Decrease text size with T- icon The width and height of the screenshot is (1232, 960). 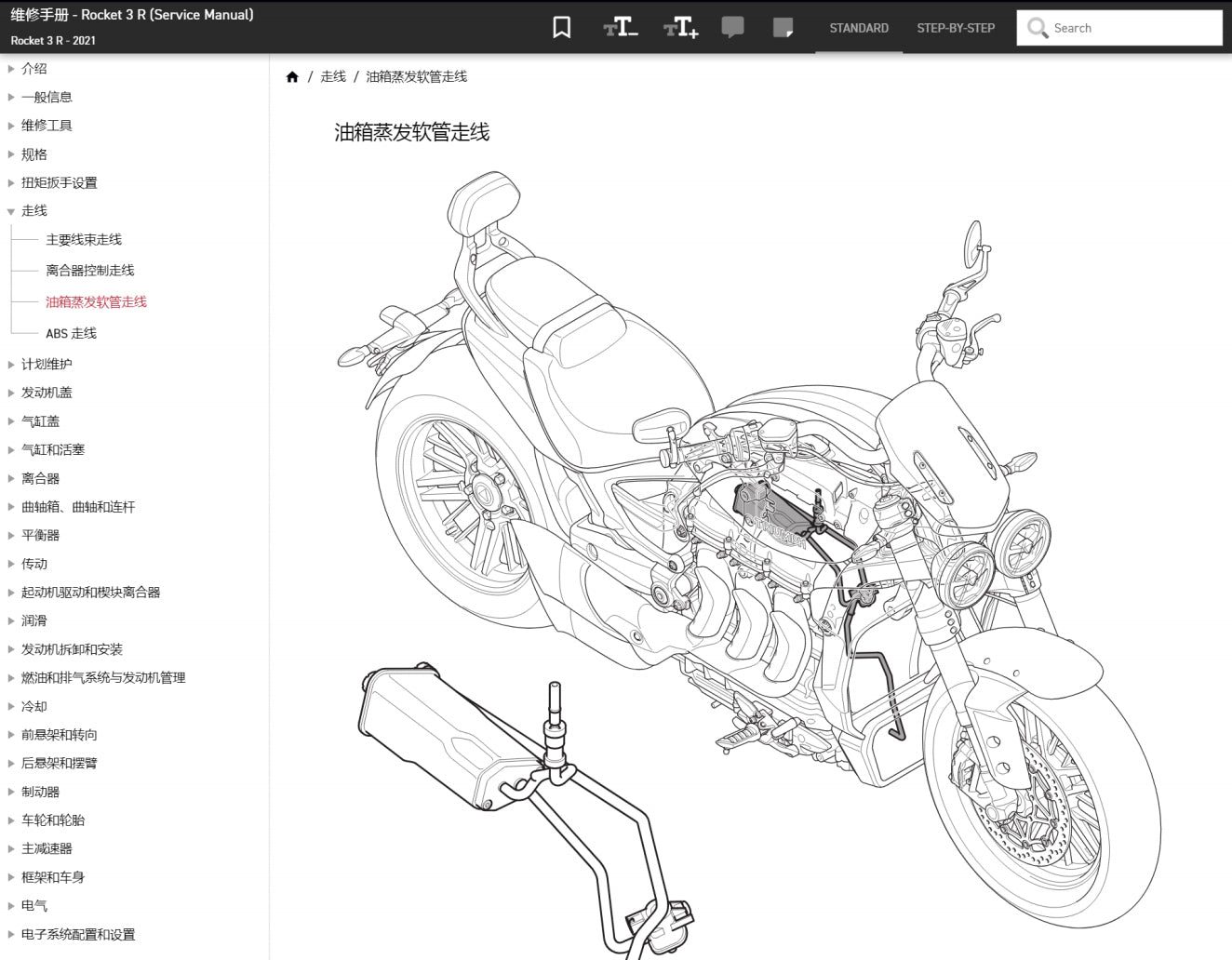621,28
